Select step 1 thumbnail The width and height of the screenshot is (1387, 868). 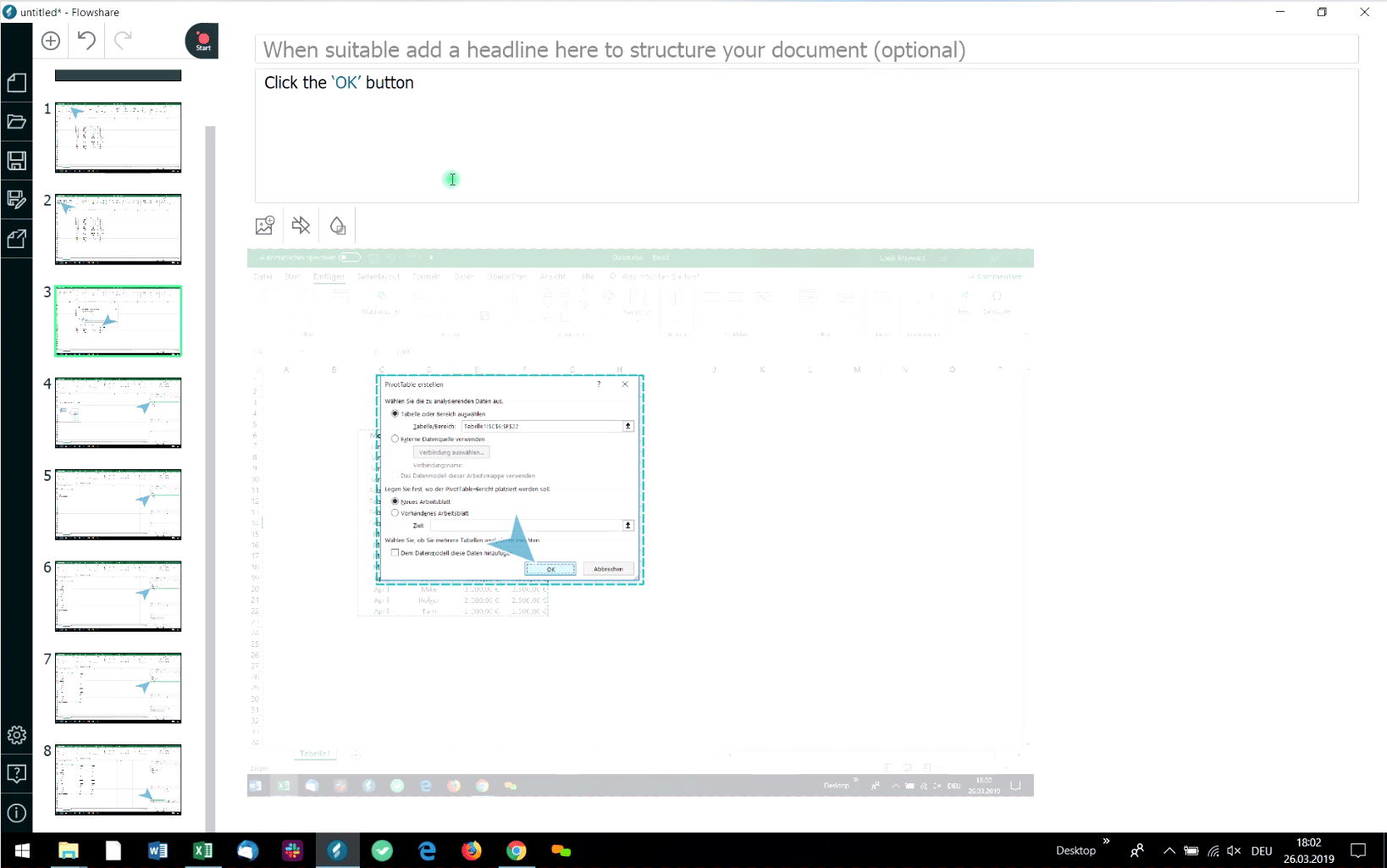coord(118,137)
